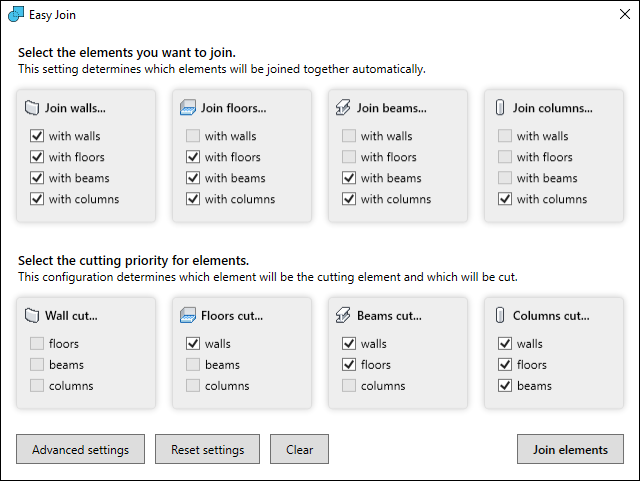Uncheck 'beams' under Columns cut
The image size is (640, 481).
click(505, 386)
